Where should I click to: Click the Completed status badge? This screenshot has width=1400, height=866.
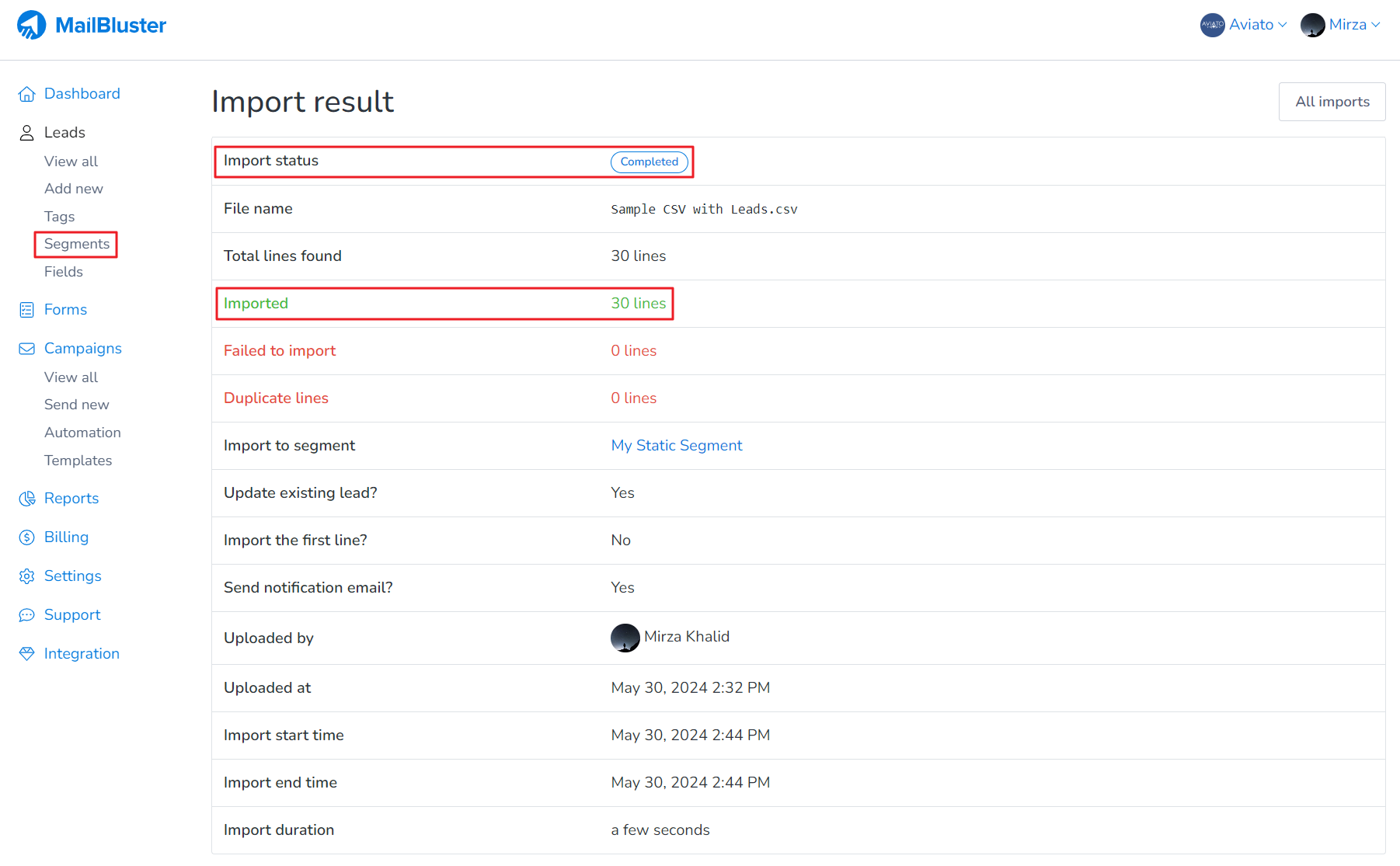pyautogui.click(x=649, y=162)
